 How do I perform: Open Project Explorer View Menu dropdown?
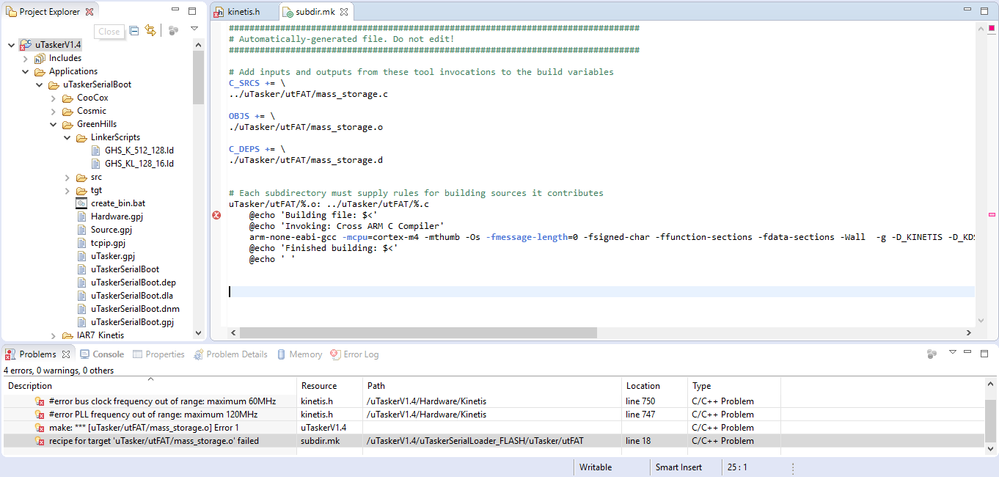point(194,29)
